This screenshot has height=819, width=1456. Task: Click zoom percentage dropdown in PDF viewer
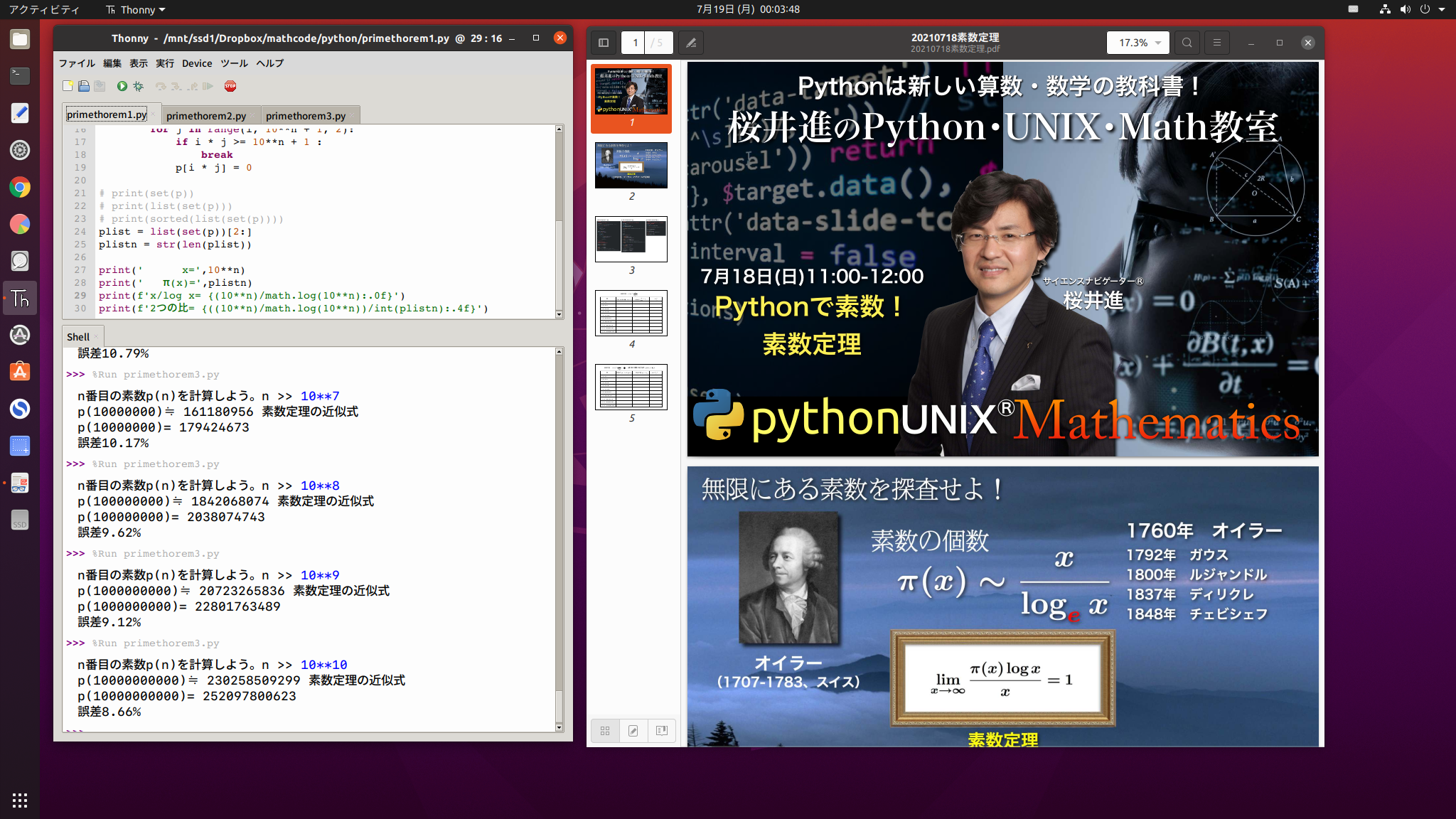pos(1138,42)
